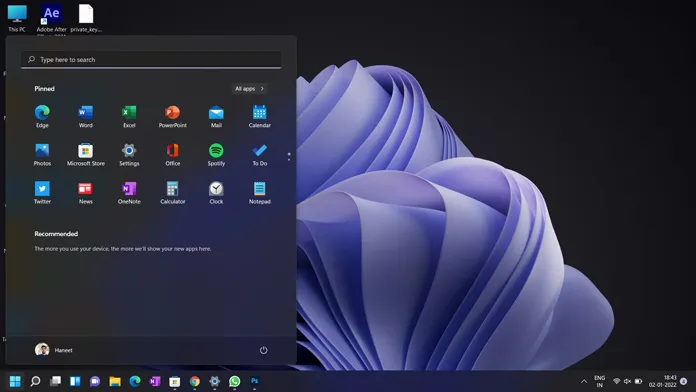Open the Calendar app
The image size is (696, 392).
coord(260,116)
